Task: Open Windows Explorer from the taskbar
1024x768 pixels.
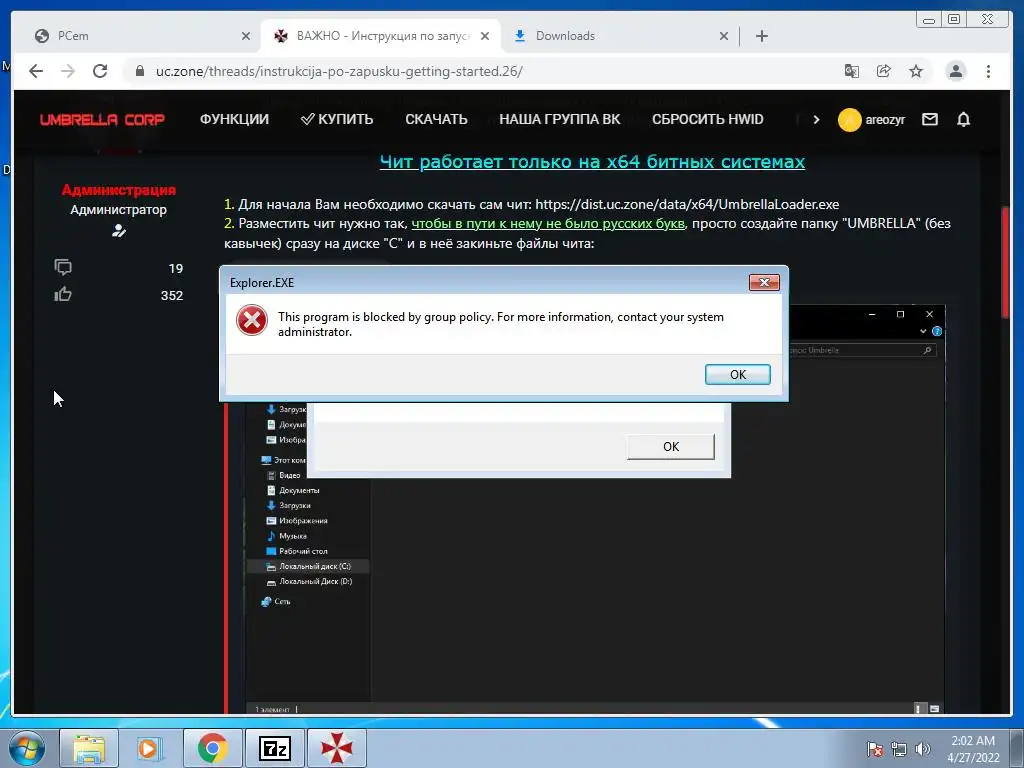Action: tap(89, 748)
